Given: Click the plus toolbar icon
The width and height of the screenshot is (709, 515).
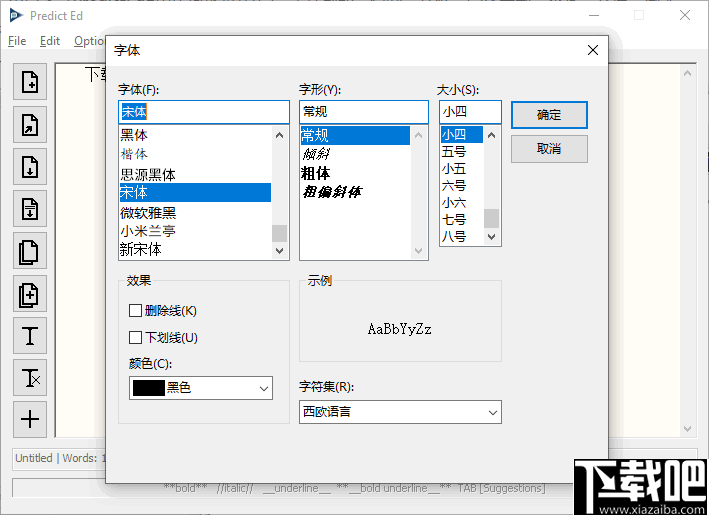Looking at the screenshot, I should (x=30, y=420).
